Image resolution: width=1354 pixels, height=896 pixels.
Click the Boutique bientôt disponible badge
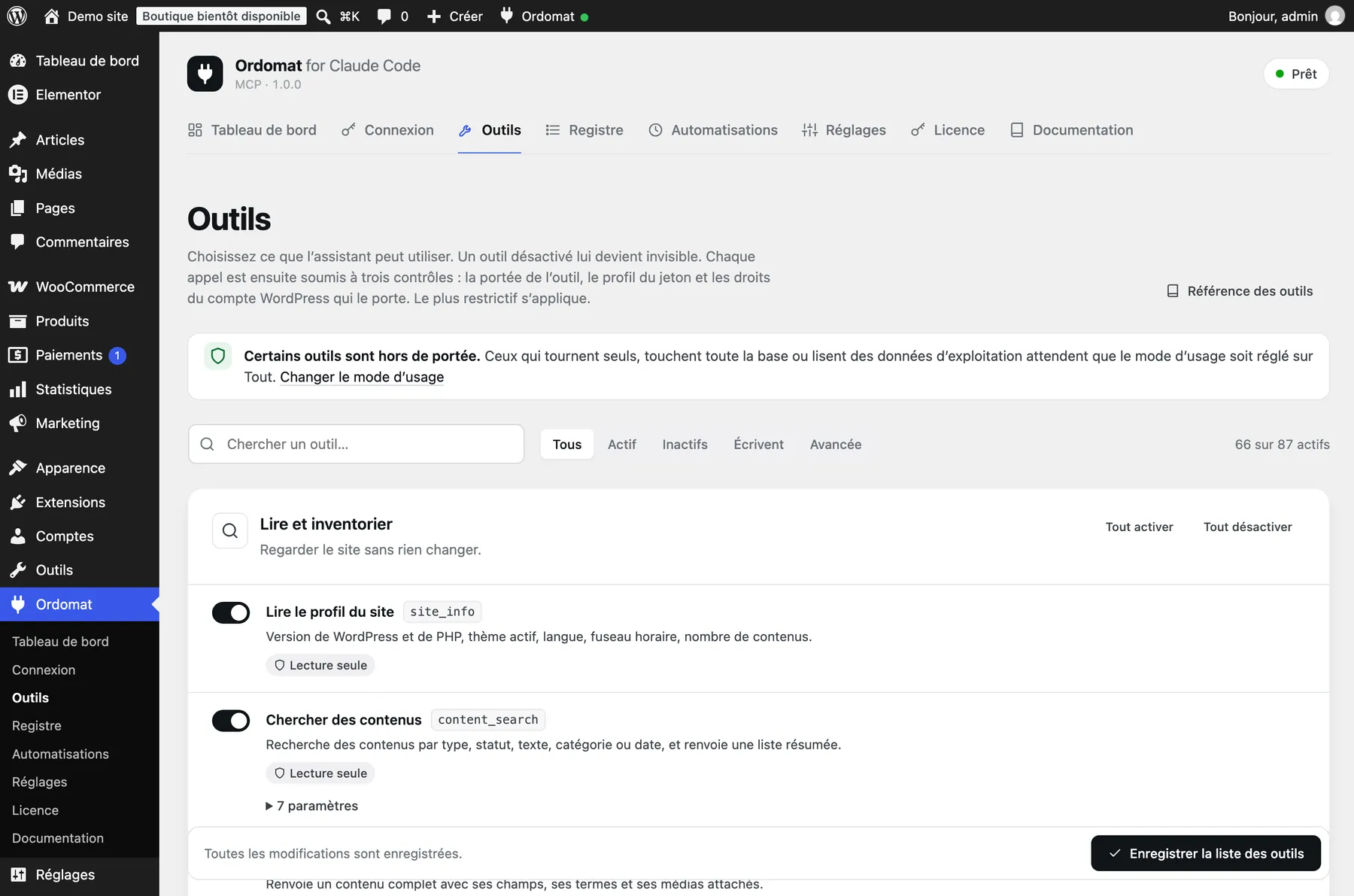[221, 16]
